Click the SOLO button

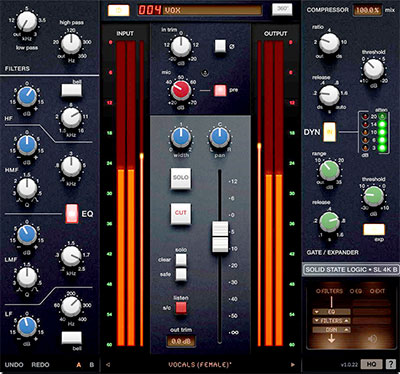pos(181,178)
